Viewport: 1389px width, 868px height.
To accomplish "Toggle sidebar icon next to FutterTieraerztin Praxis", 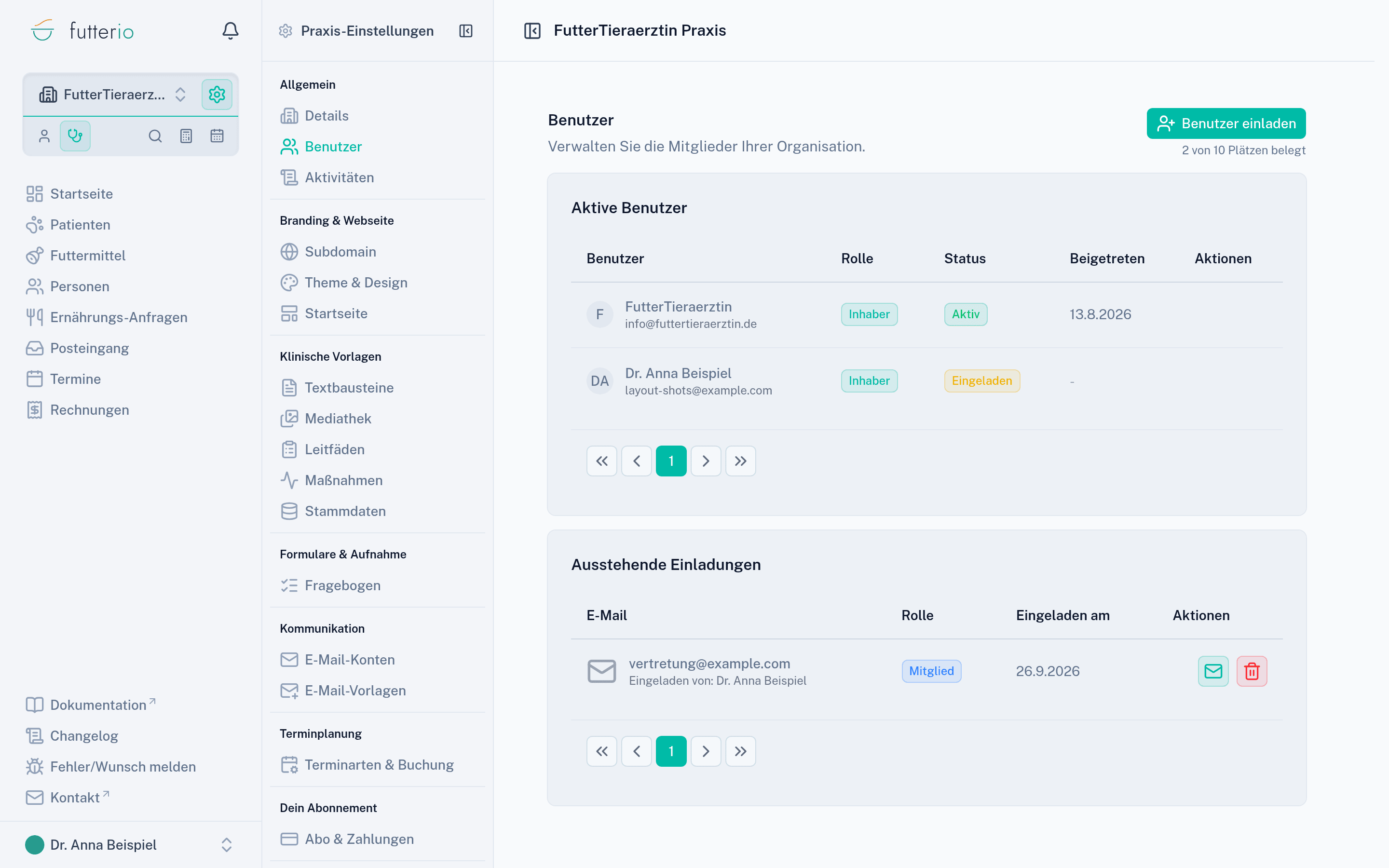I will click(x=532, y=30).
